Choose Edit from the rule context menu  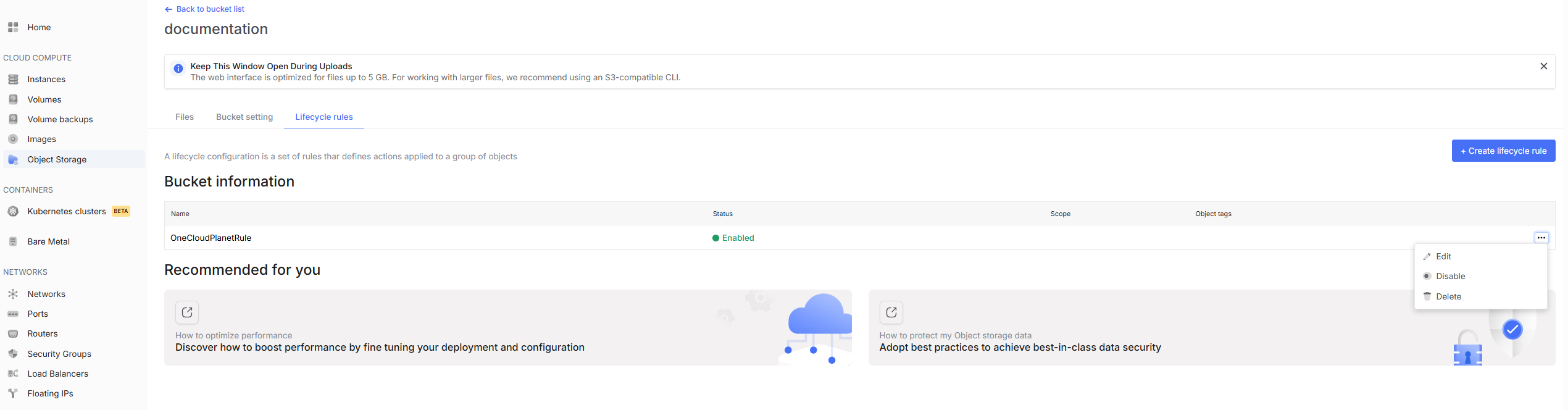(x=1443, y=256)
